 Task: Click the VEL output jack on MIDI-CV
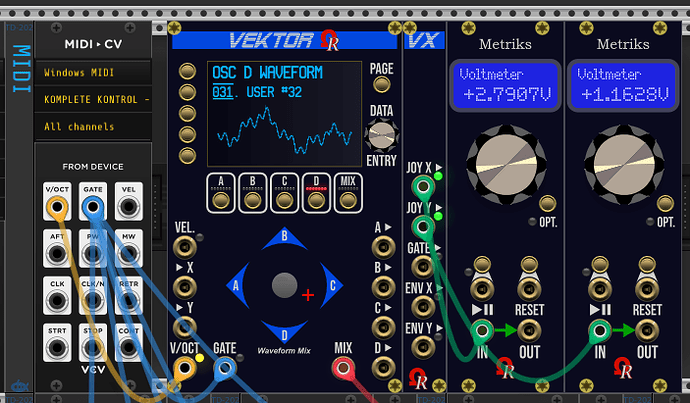128,206
